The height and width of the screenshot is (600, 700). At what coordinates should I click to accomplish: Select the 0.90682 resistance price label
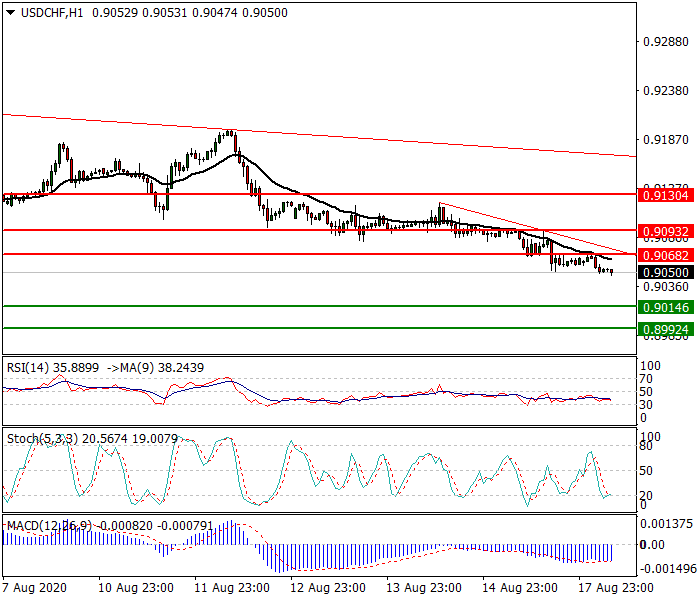666,256
